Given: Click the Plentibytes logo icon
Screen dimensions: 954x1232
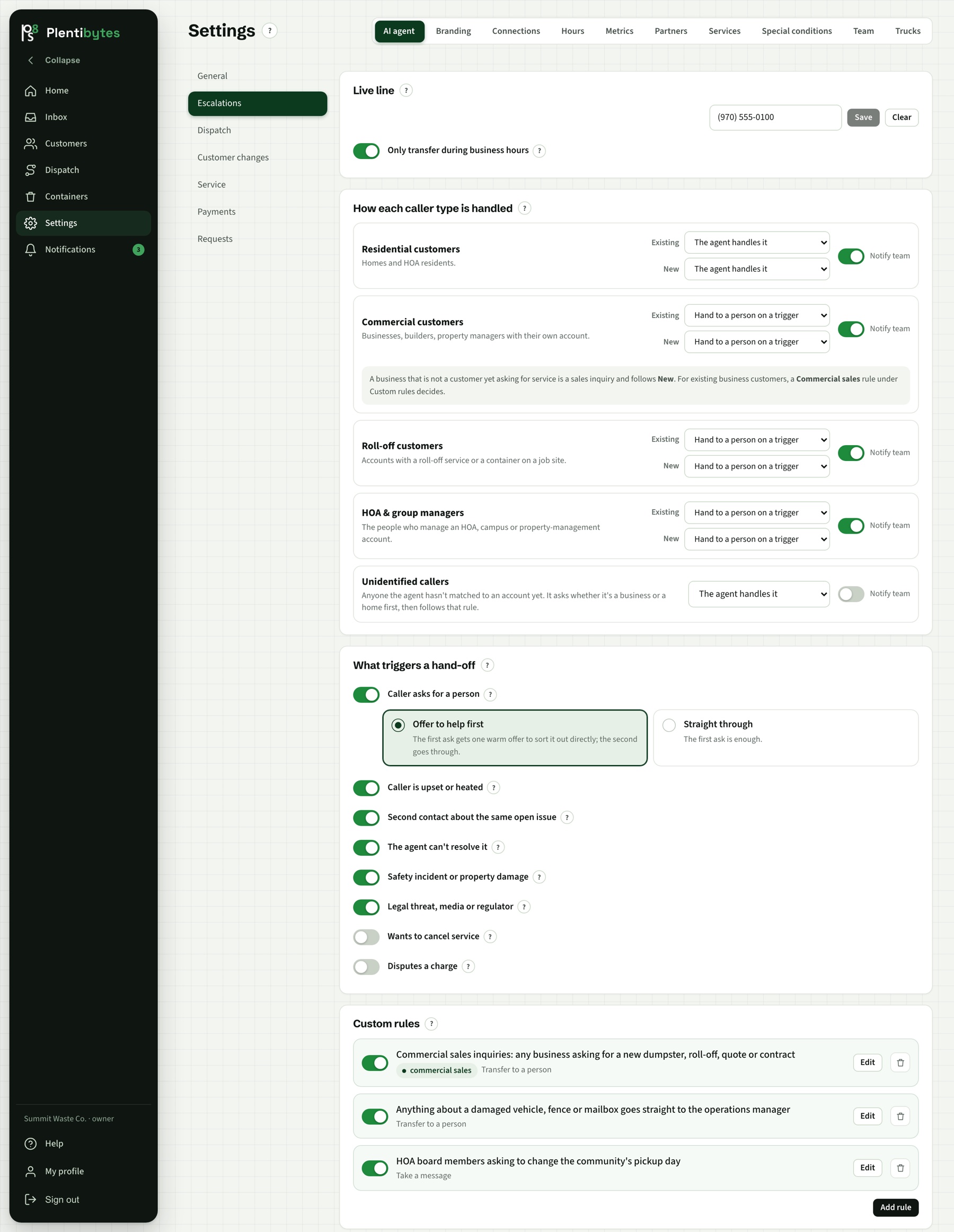Looking at the screenshot, I should pyautogui.click(x=29, y=33).
